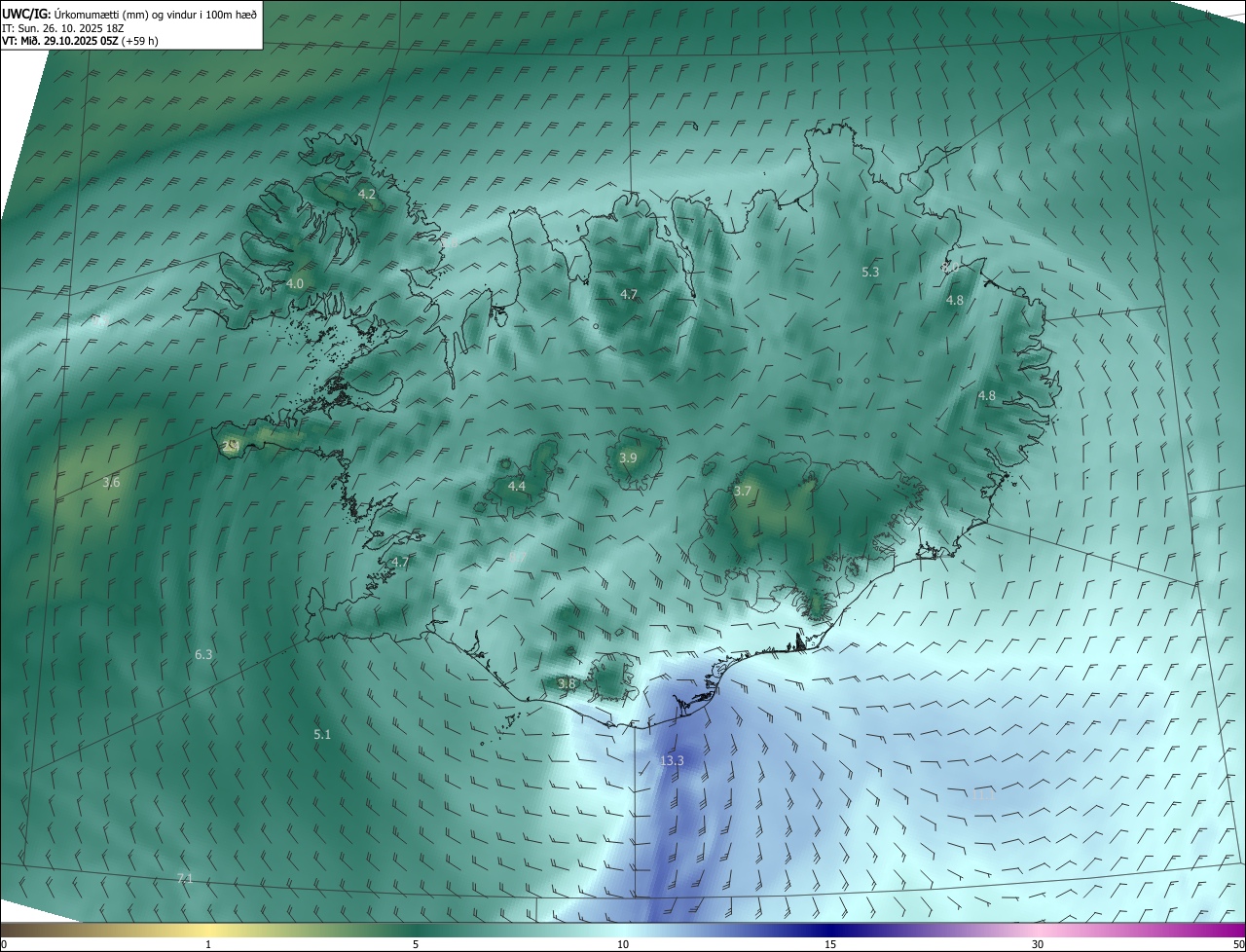Viewport: 1246px width, 952px height.
Task: Click the 8.0 value on the northeast coast
Action: pyautogui.click(x=951, y=267)
